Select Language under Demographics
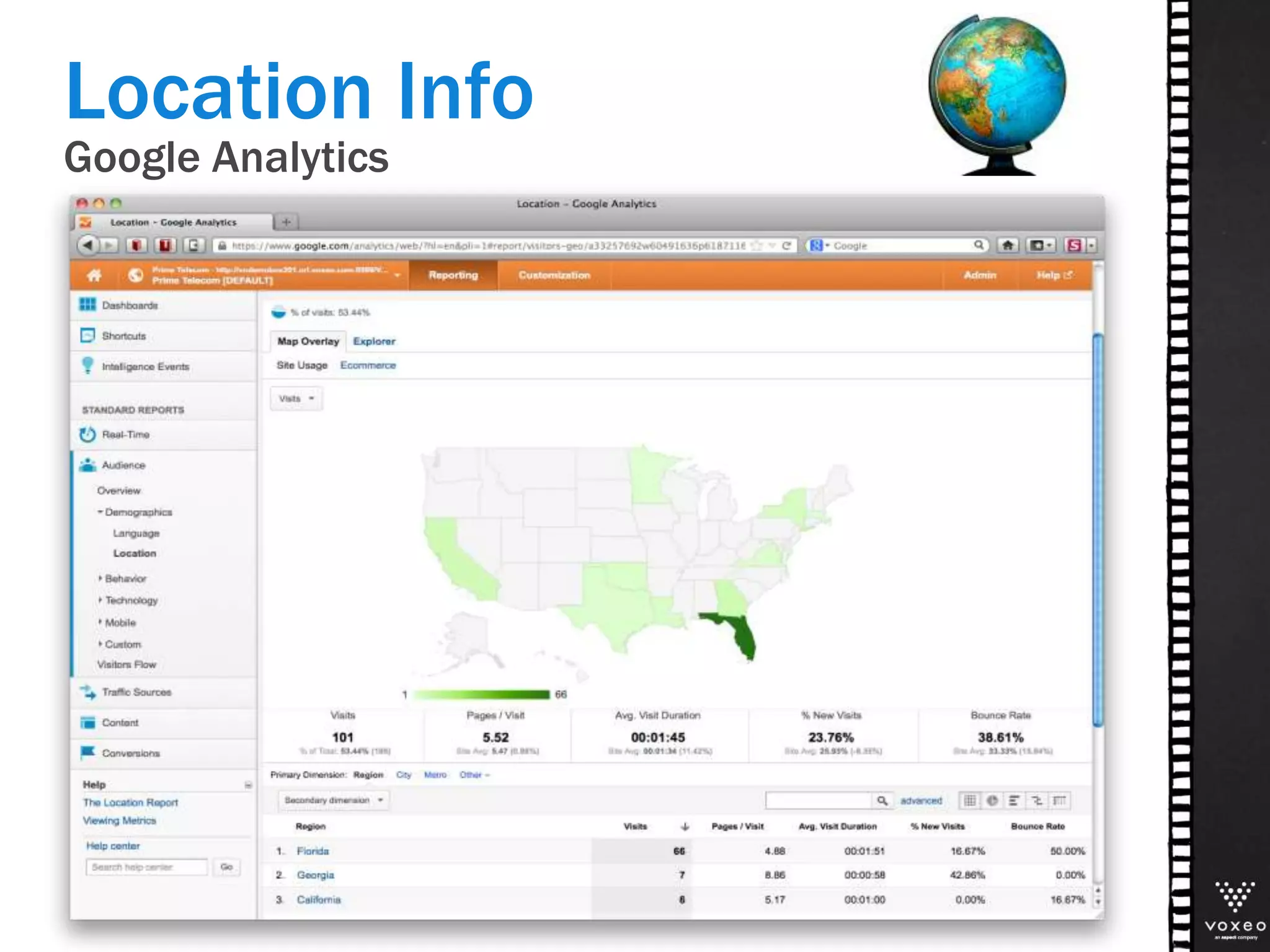 (x=136, y=533)
